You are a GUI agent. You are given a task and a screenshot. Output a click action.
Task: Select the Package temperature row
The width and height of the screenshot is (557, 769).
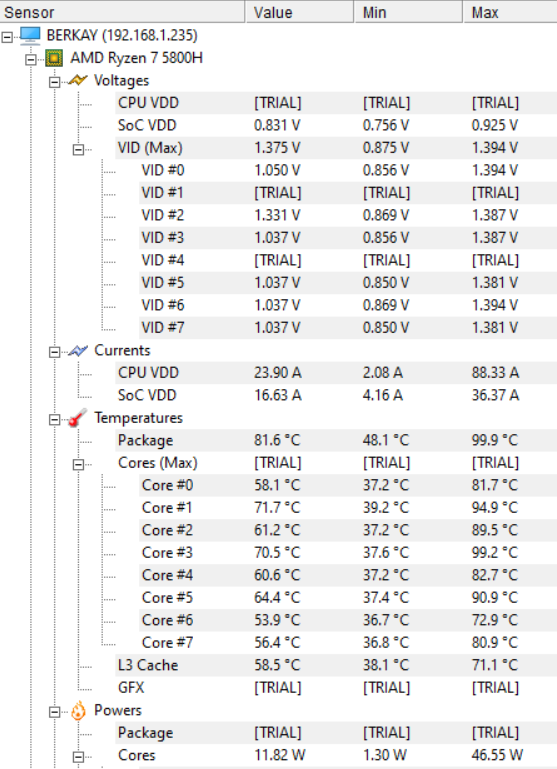click(x=336, y=440)
